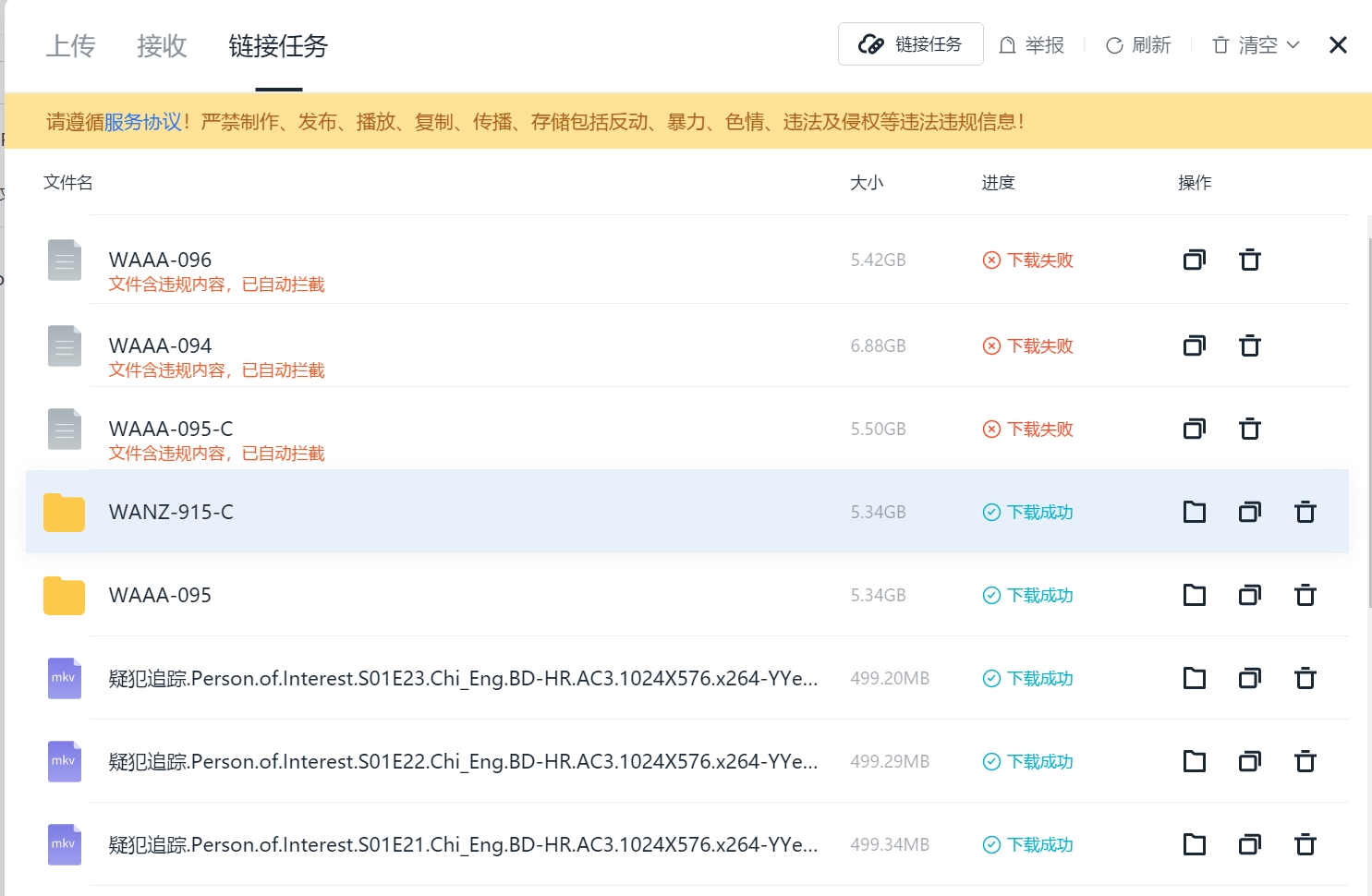Viewport: 1372px width, 896px height.
Task: Open folder location of WAAA-095
Action: coord(1193,595)
